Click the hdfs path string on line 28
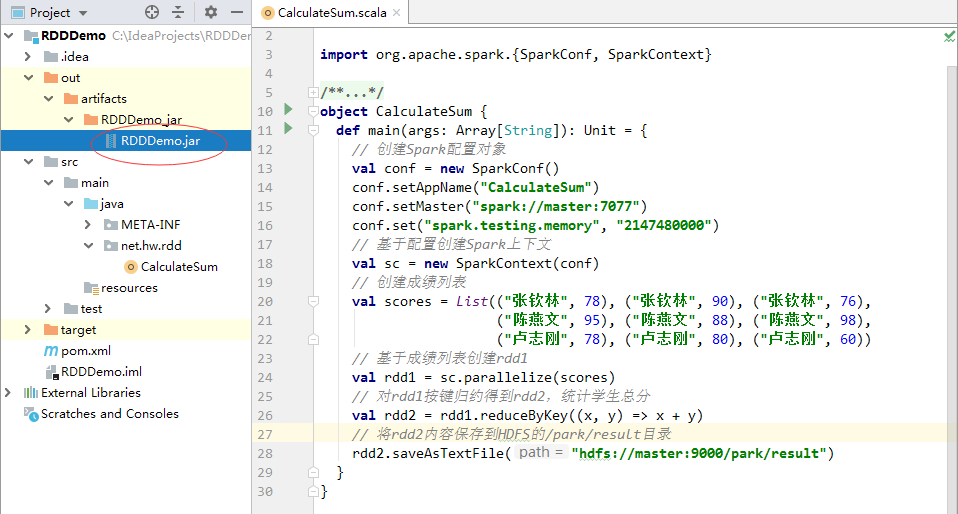 click(699, 453)
